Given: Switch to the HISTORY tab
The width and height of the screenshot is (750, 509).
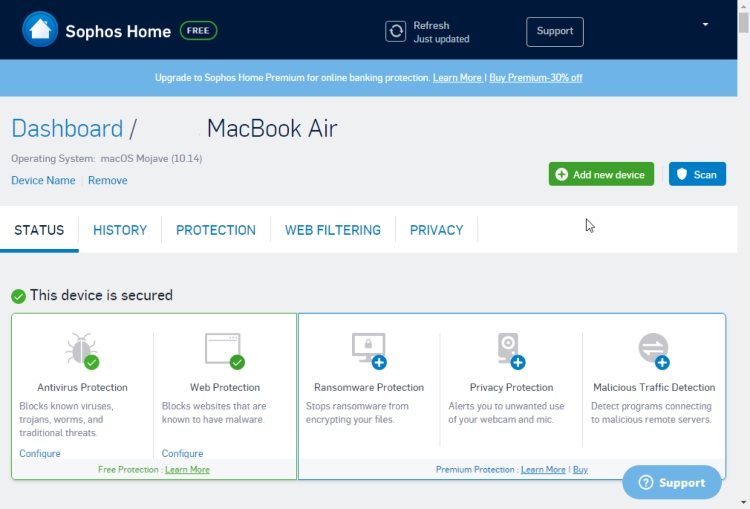Looking at the screenshot, I should (120, 230).
